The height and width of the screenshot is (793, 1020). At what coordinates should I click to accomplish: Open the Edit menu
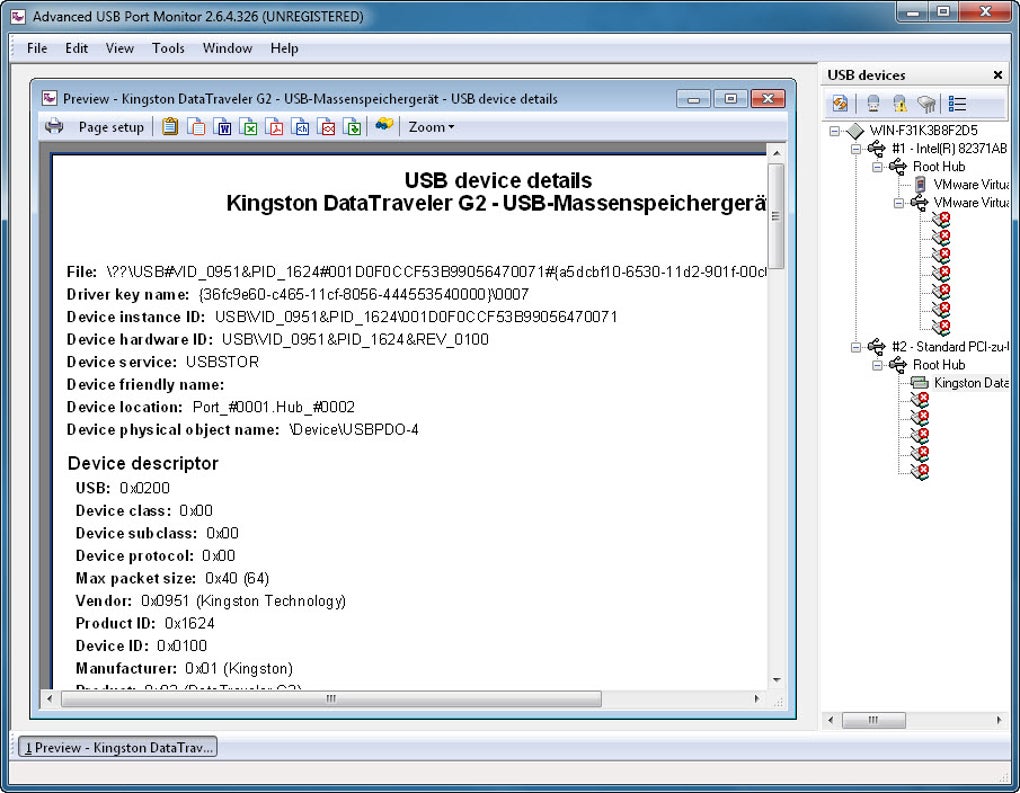(76, 48)
